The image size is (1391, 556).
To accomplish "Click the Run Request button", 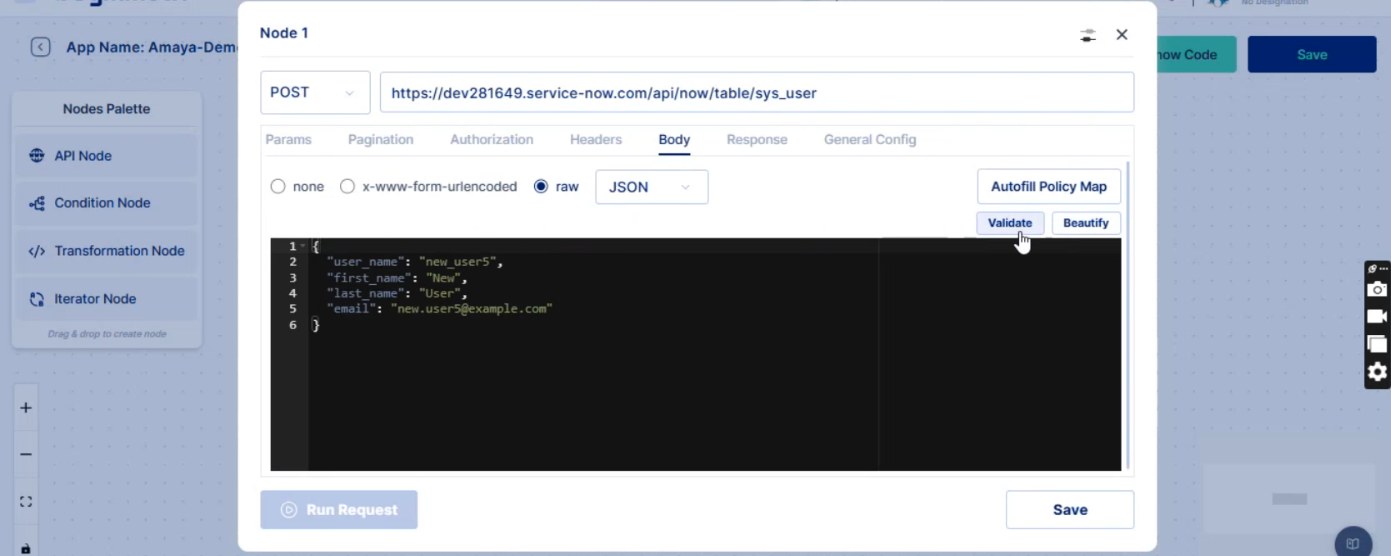I will [x=339, y=510].
